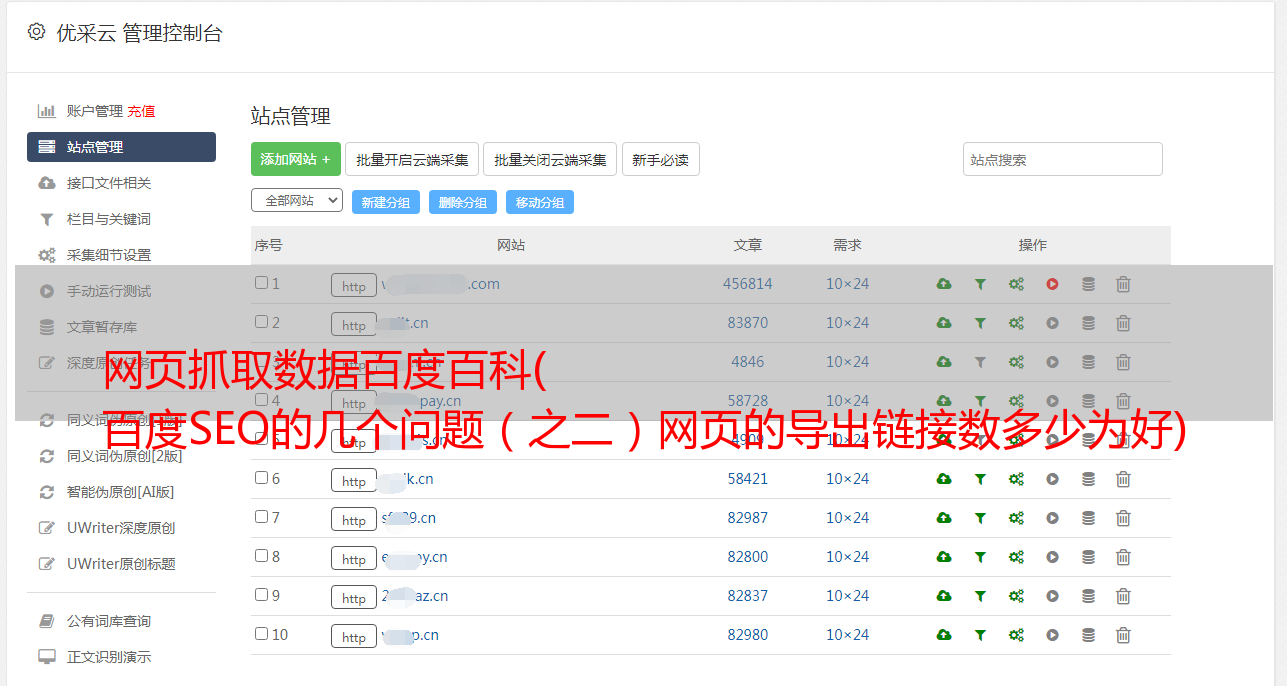Check the box for site row 8

click(x=261, y=556)
